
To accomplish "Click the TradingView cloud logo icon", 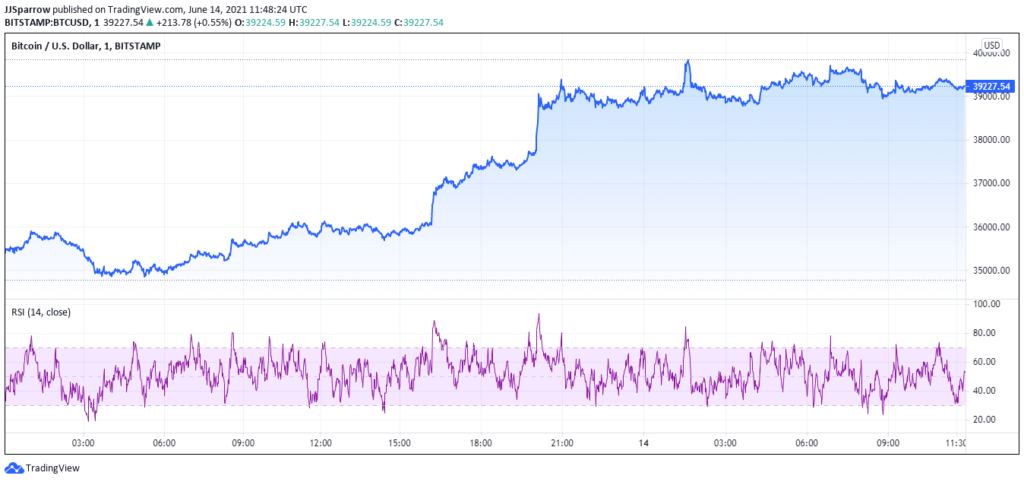I will 14,467.
